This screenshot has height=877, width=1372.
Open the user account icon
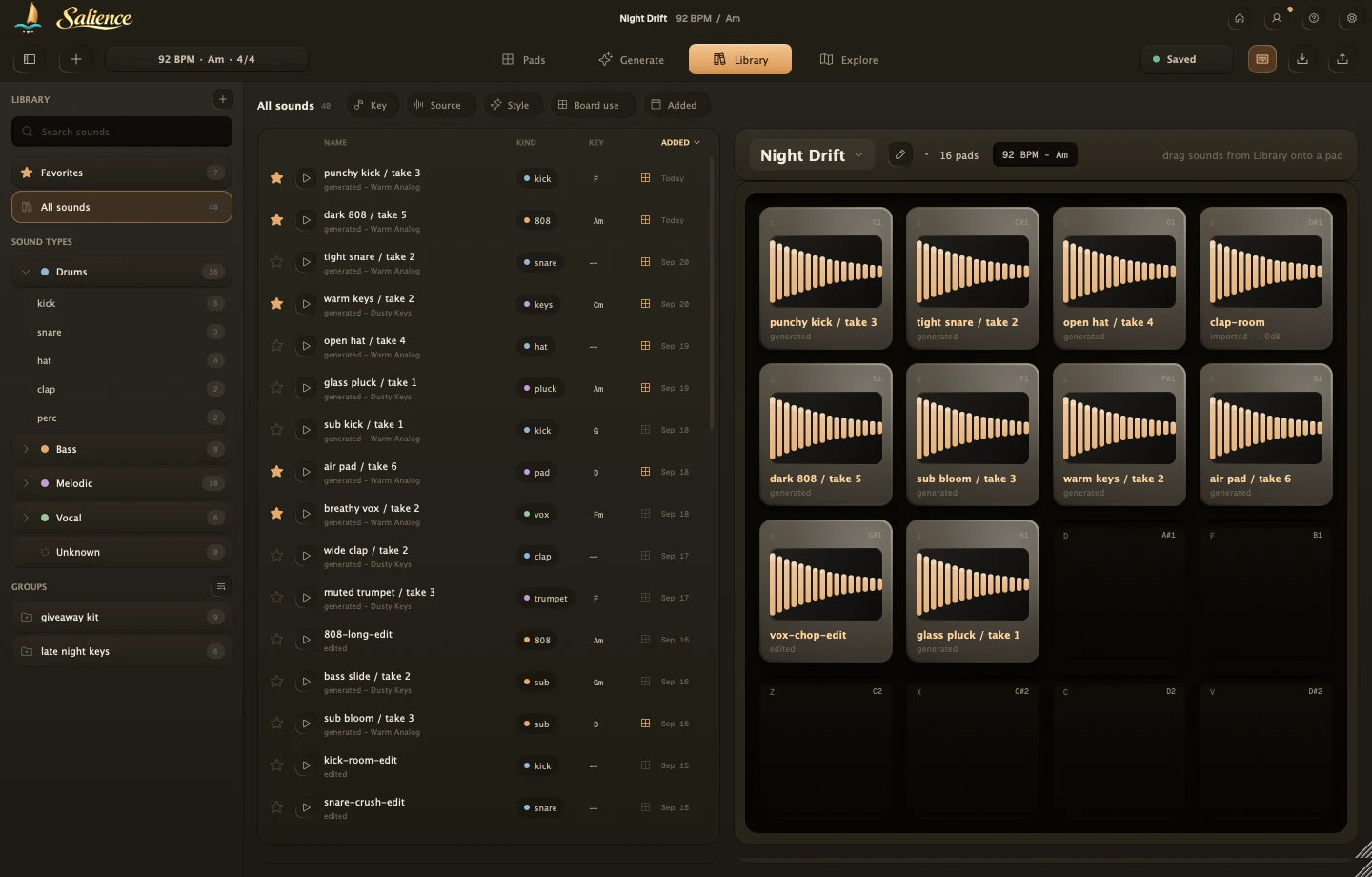pos(1277,18)
